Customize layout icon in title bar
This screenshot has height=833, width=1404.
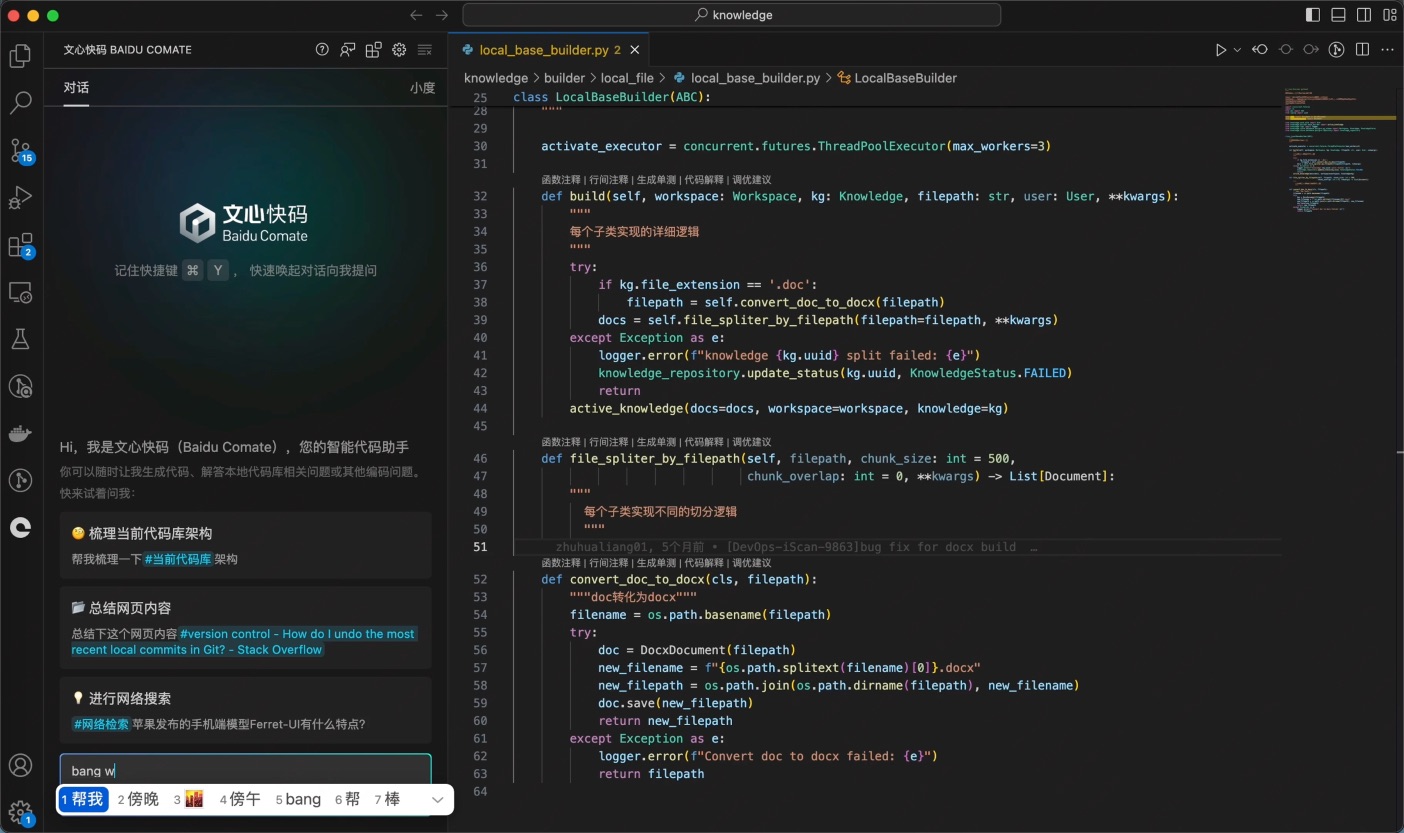point(1390,15)
